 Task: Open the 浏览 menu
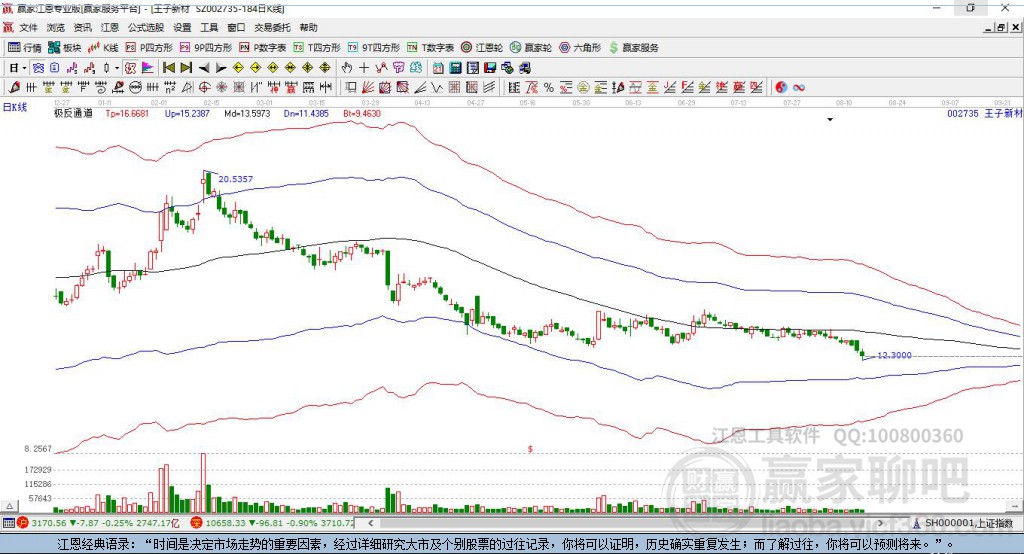(x=56, y=27)
